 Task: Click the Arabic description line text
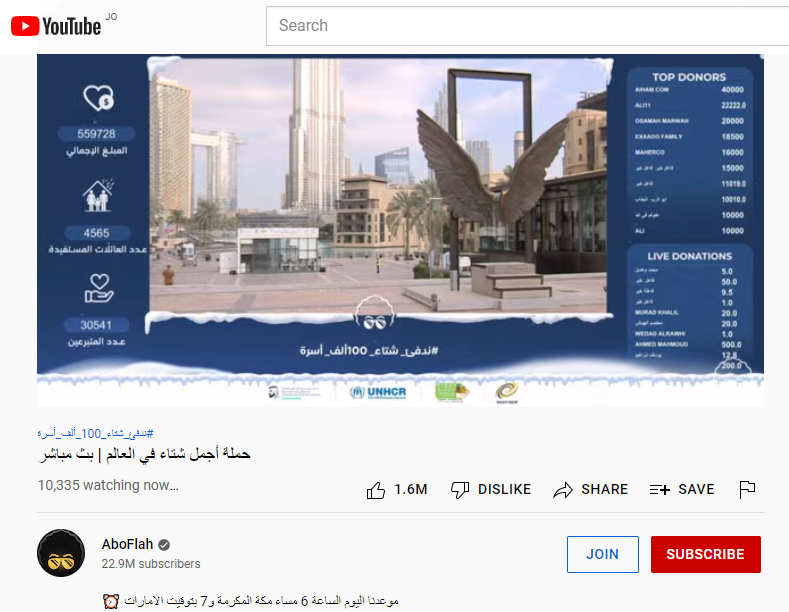(261, 601)
